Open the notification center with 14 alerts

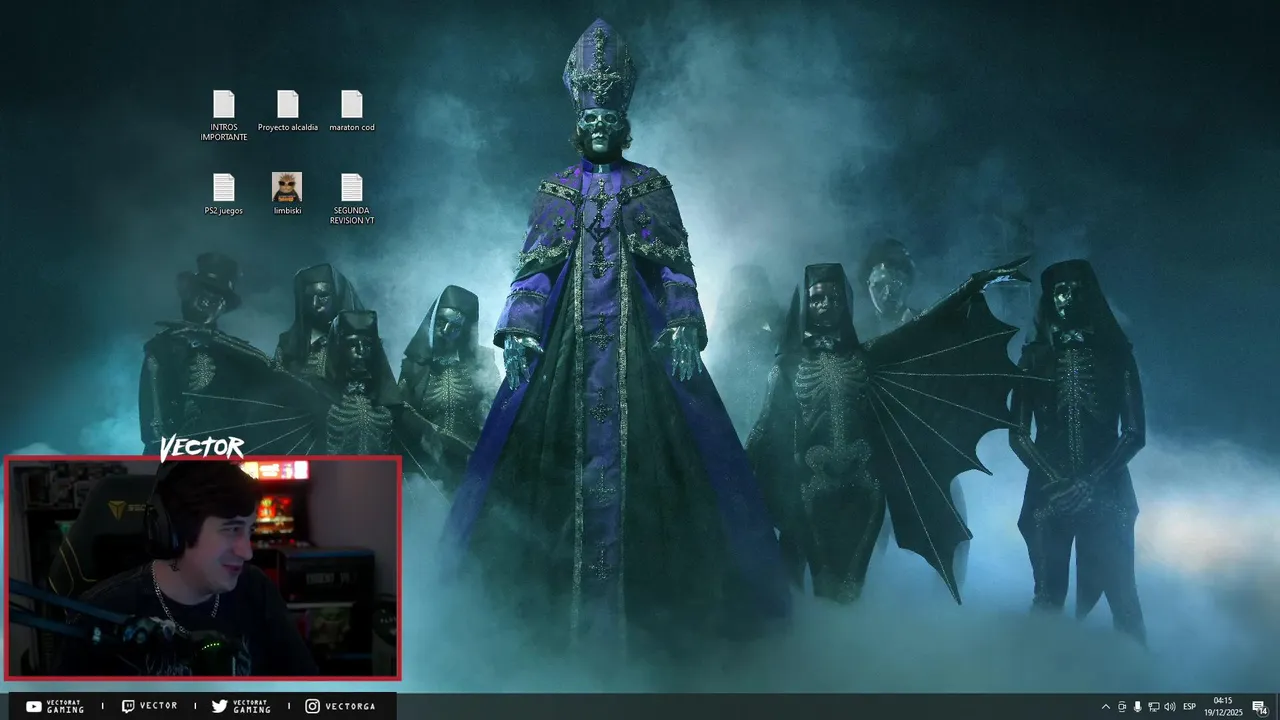pyautogui.click(x=1260, y=707)
